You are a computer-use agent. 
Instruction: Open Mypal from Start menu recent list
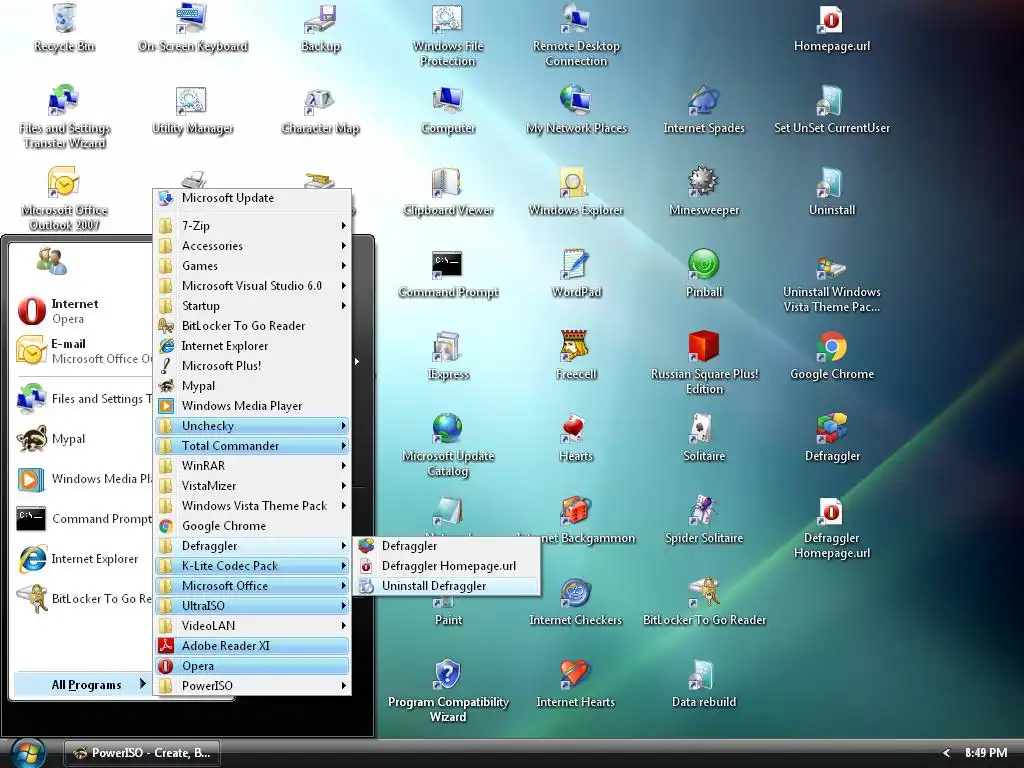(x=84, y=439)
